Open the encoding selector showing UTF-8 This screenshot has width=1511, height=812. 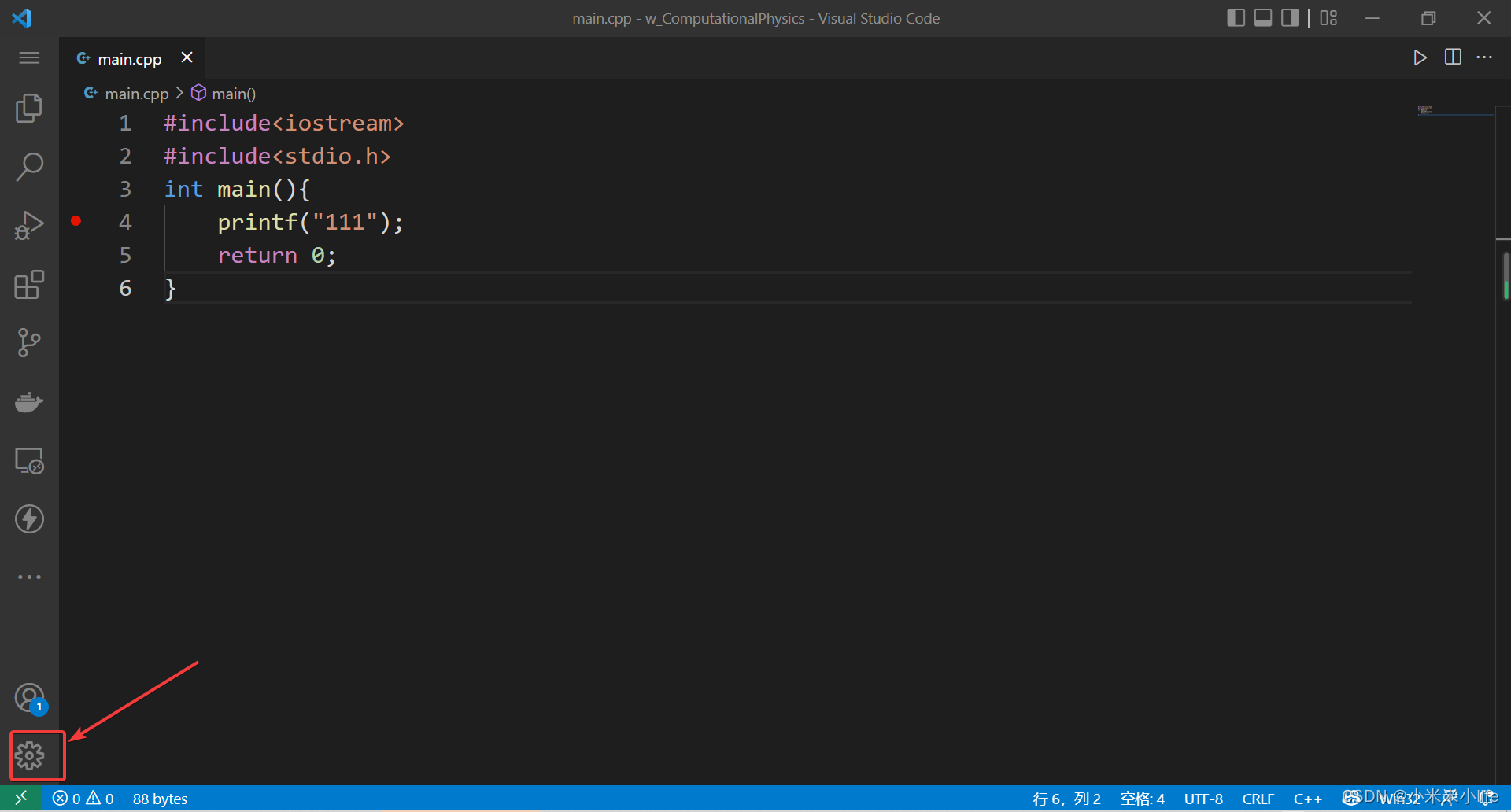pyautogui.click(x=1203, y=798)
